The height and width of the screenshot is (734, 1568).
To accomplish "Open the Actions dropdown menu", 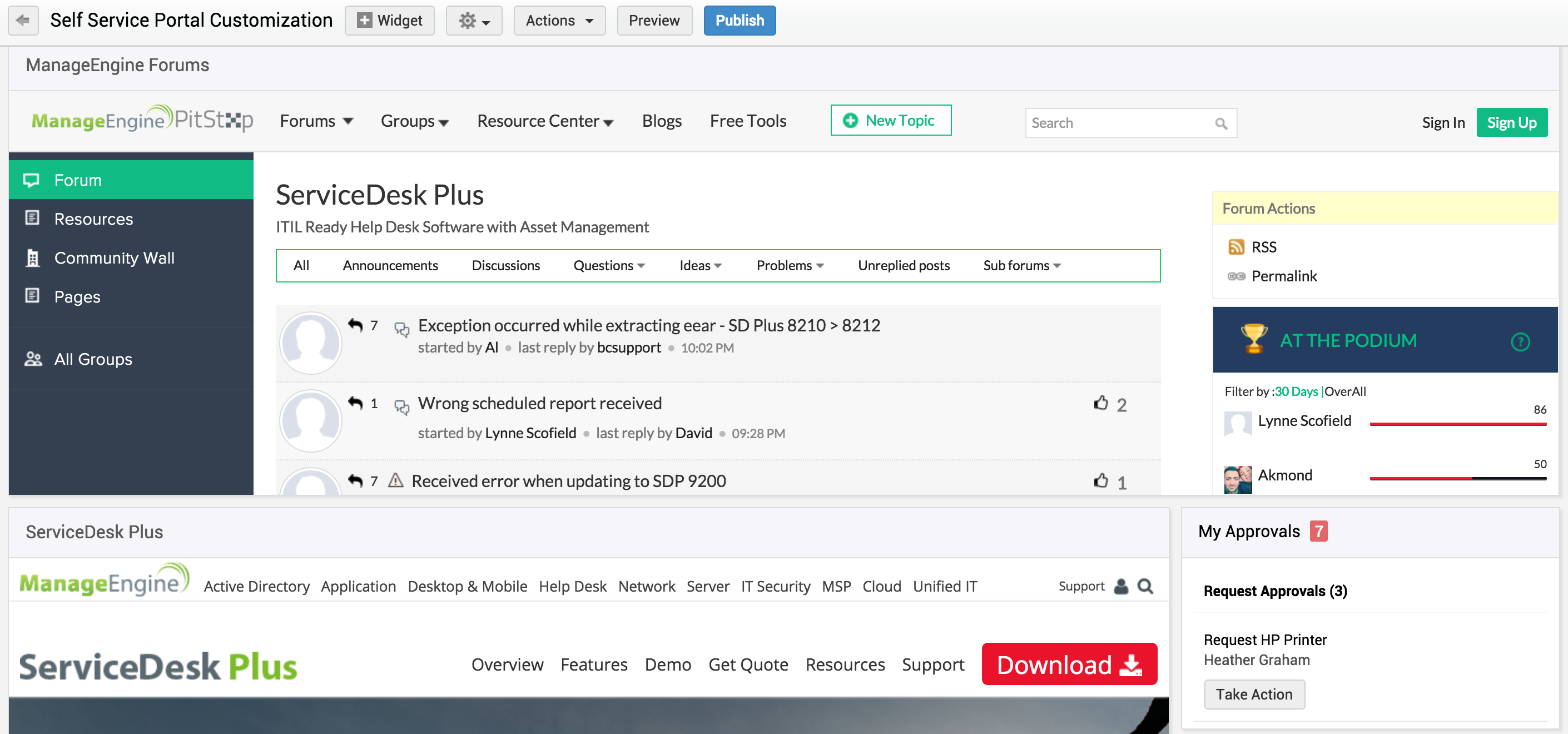I will point(559,21).
